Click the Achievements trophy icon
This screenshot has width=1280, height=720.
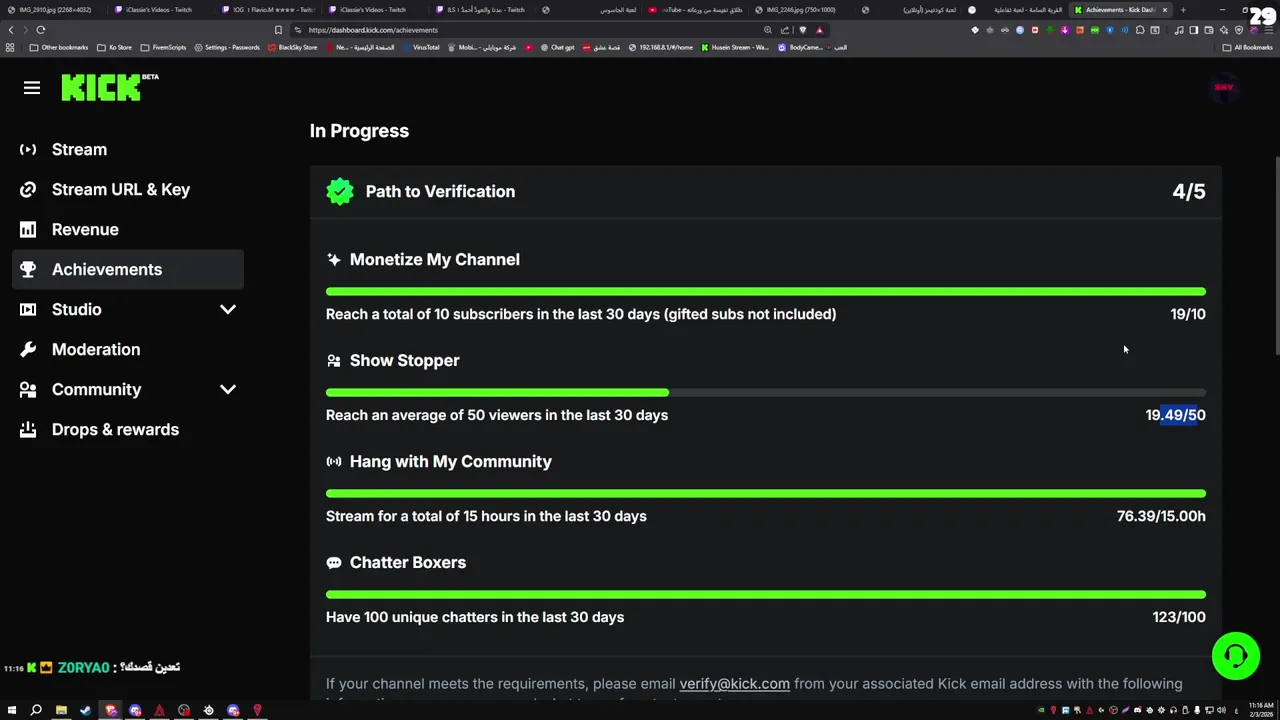(x=28, y=270)
